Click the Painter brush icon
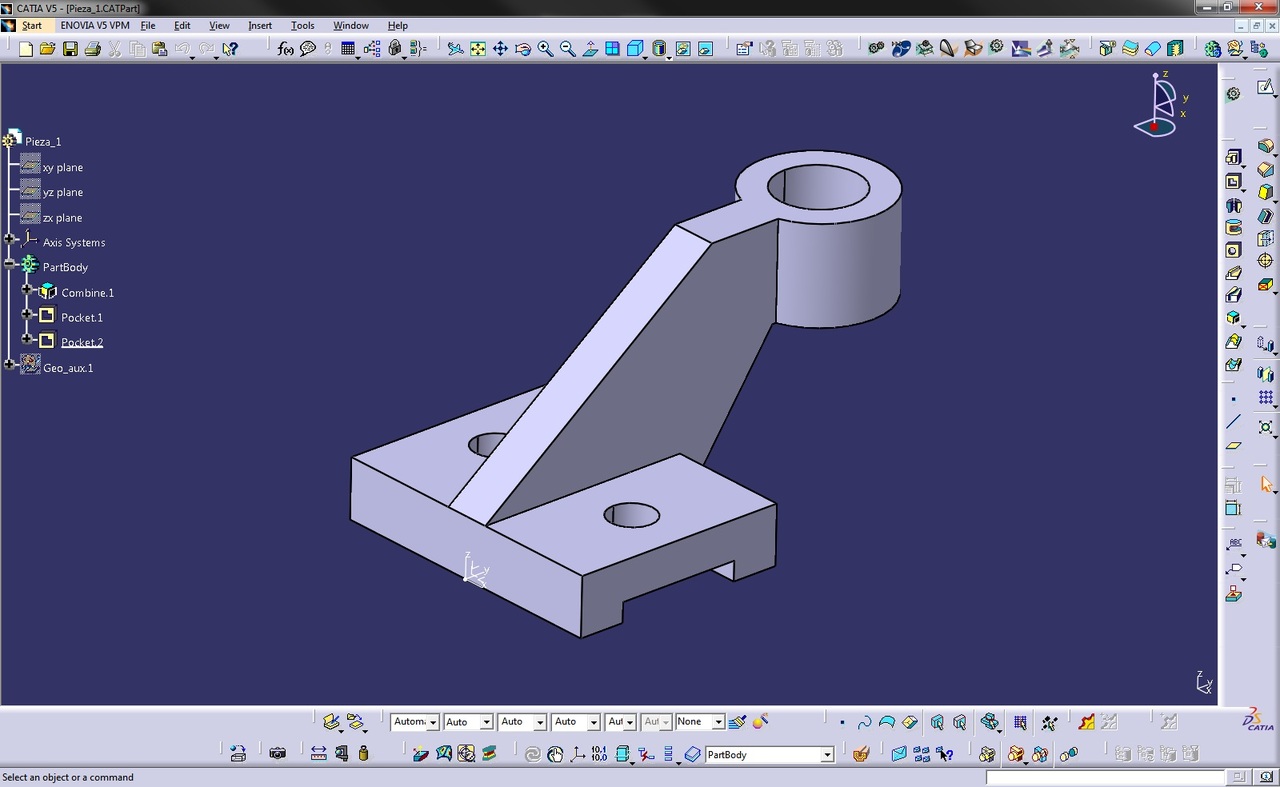Screen dimensions: 1280x787 pos(738,721)
